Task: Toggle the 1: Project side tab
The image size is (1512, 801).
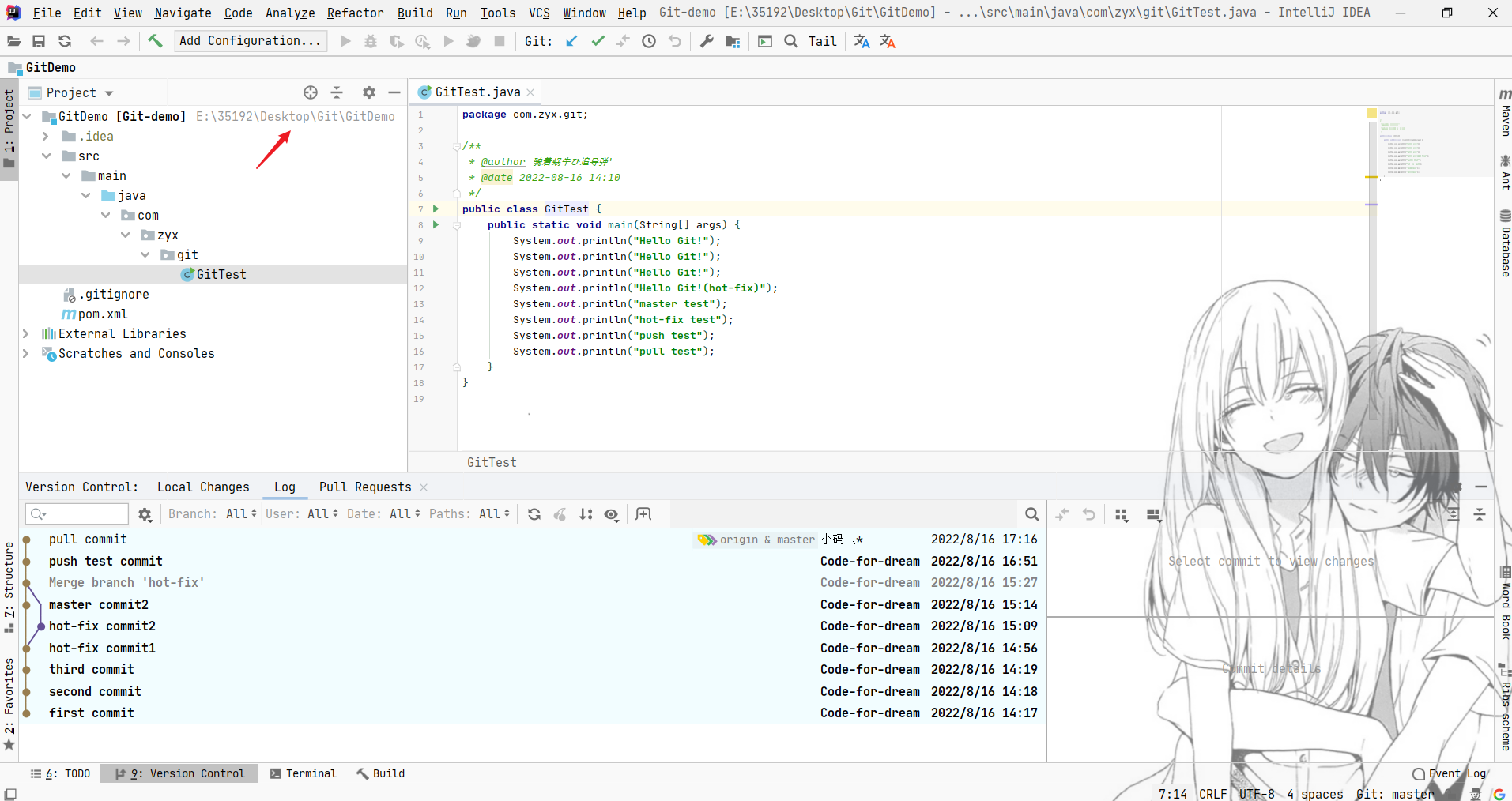Action: (x=9, y=129)
